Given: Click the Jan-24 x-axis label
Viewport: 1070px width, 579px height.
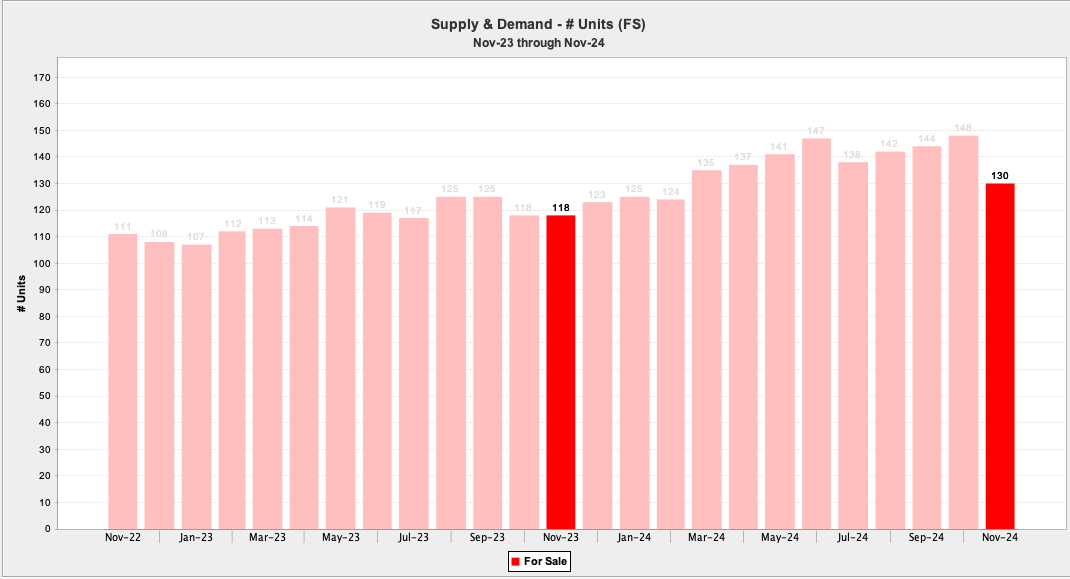Looking at the screenshot, I should (x=634, y=537).
